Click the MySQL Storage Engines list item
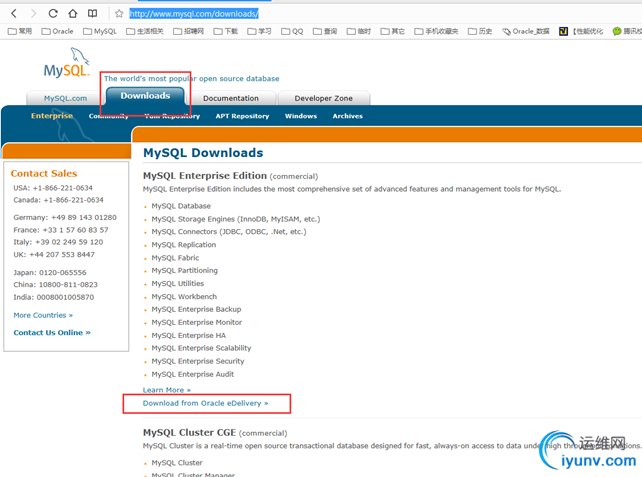This screenshot has width=642, height=477. pos(236,219)
